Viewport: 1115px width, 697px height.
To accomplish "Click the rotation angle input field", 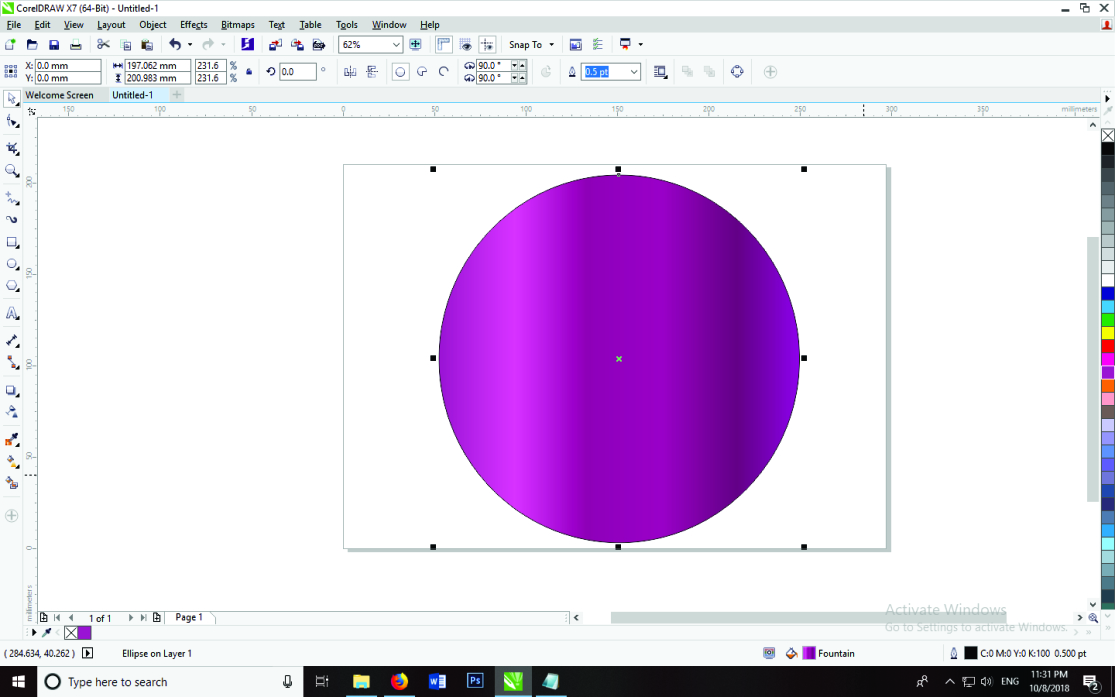I will pos(297,72).
